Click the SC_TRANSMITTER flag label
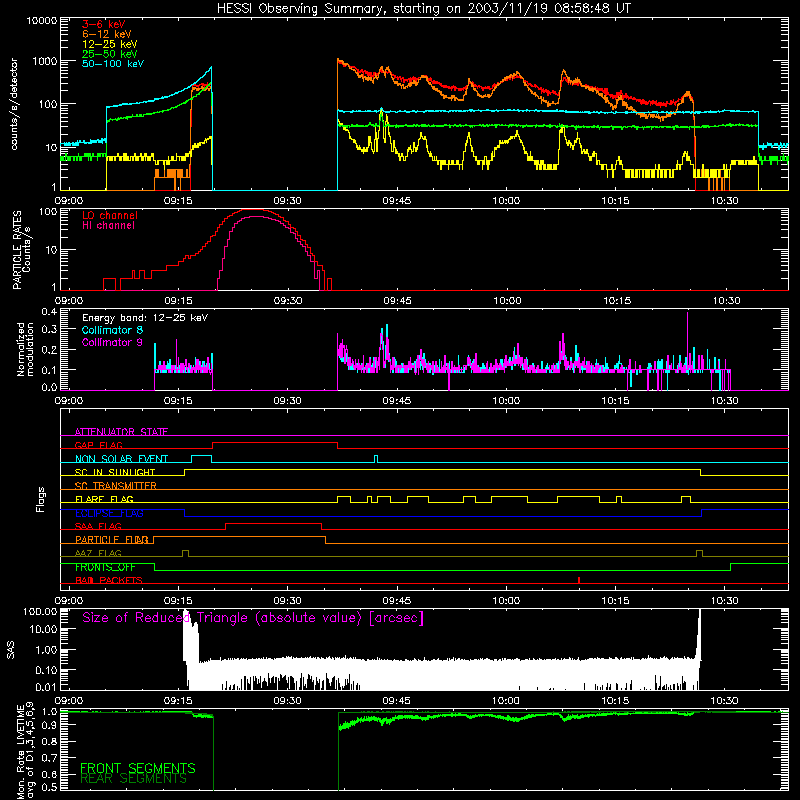 [x=116, y=486]
